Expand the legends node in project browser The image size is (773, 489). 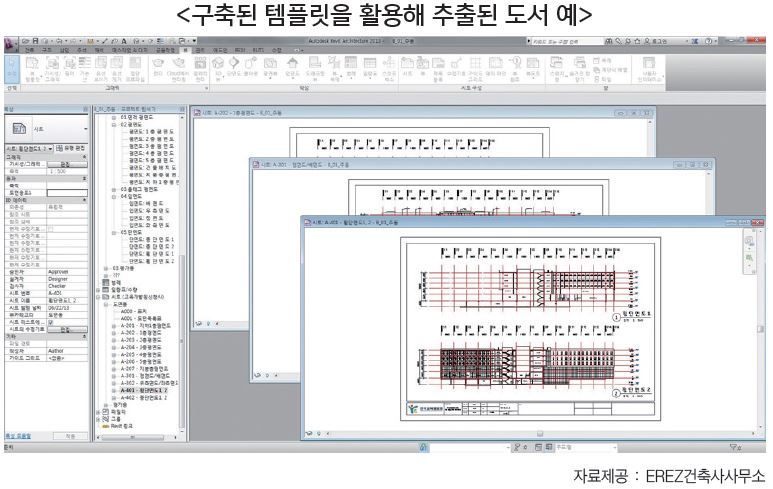(x=98, y=282)
